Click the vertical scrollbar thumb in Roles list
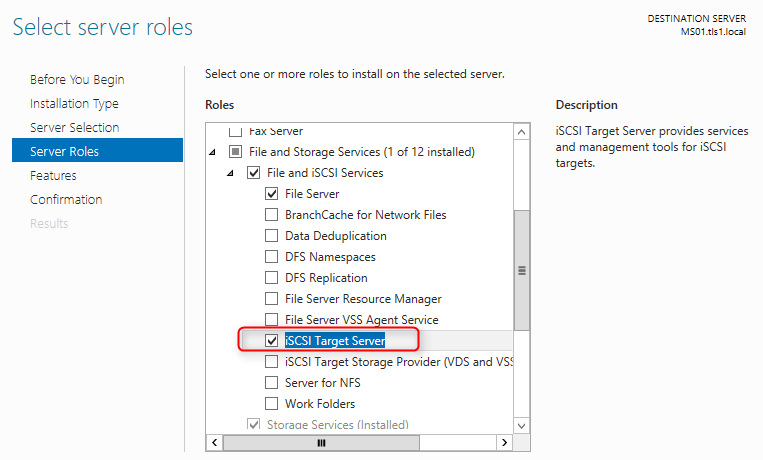Viewport: 763px width, 460px height. pos(522,271)
